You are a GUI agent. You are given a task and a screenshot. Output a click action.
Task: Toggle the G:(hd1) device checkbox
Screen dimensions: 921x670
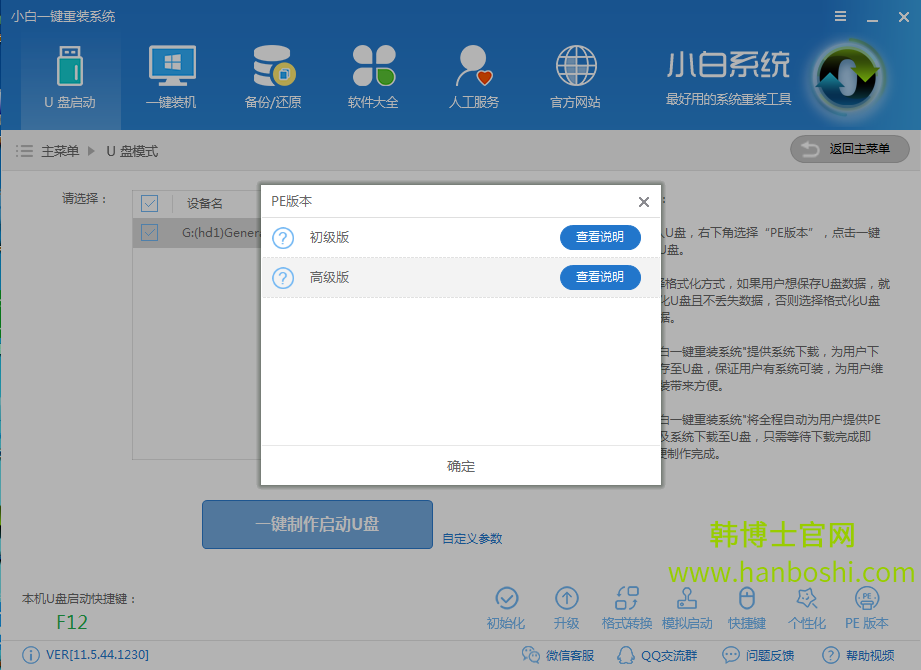[x=148, y=232]
